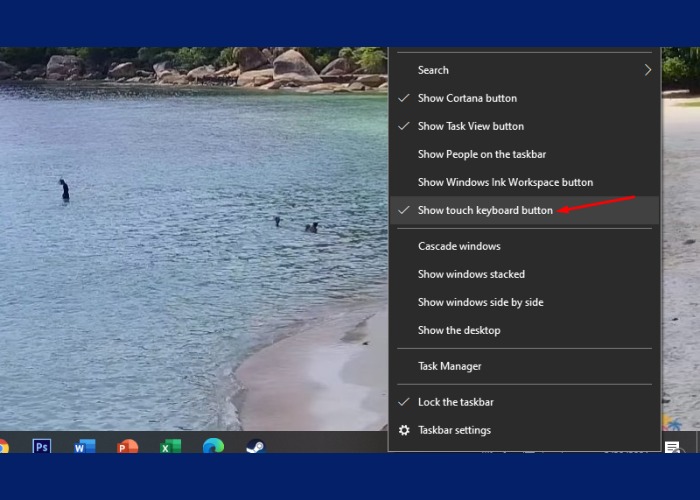Open Steam from the taskbar

pyautogui.click(x=255, y=447)
